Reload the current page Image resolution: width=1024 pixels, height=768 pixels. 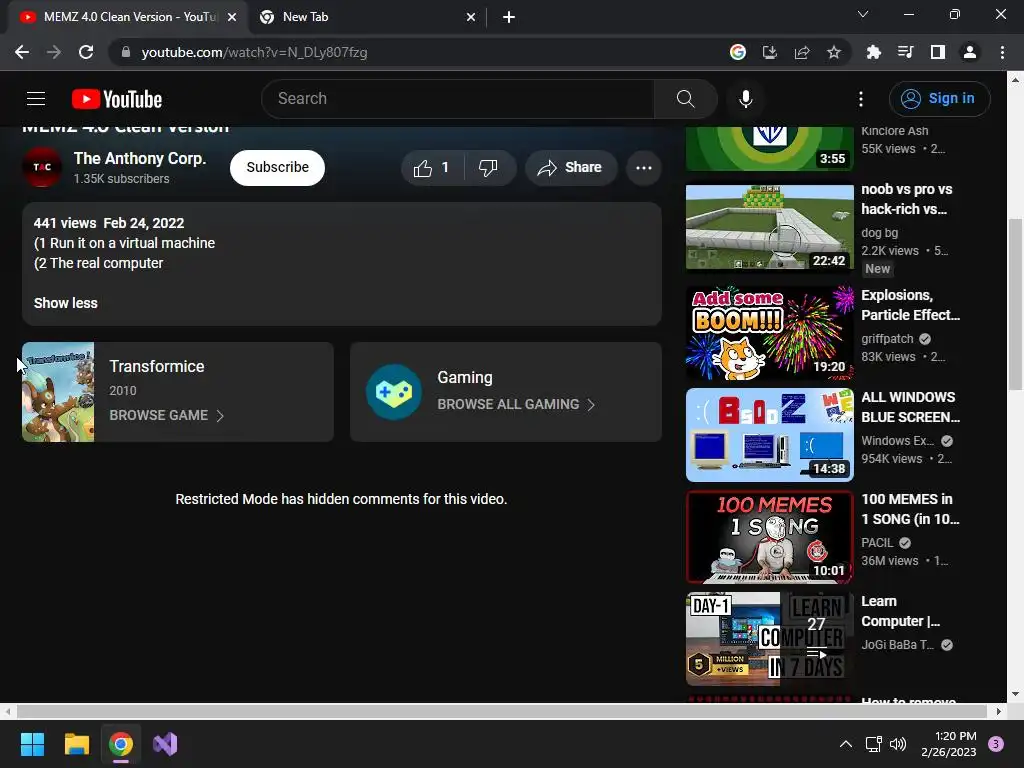click(86, 52)
